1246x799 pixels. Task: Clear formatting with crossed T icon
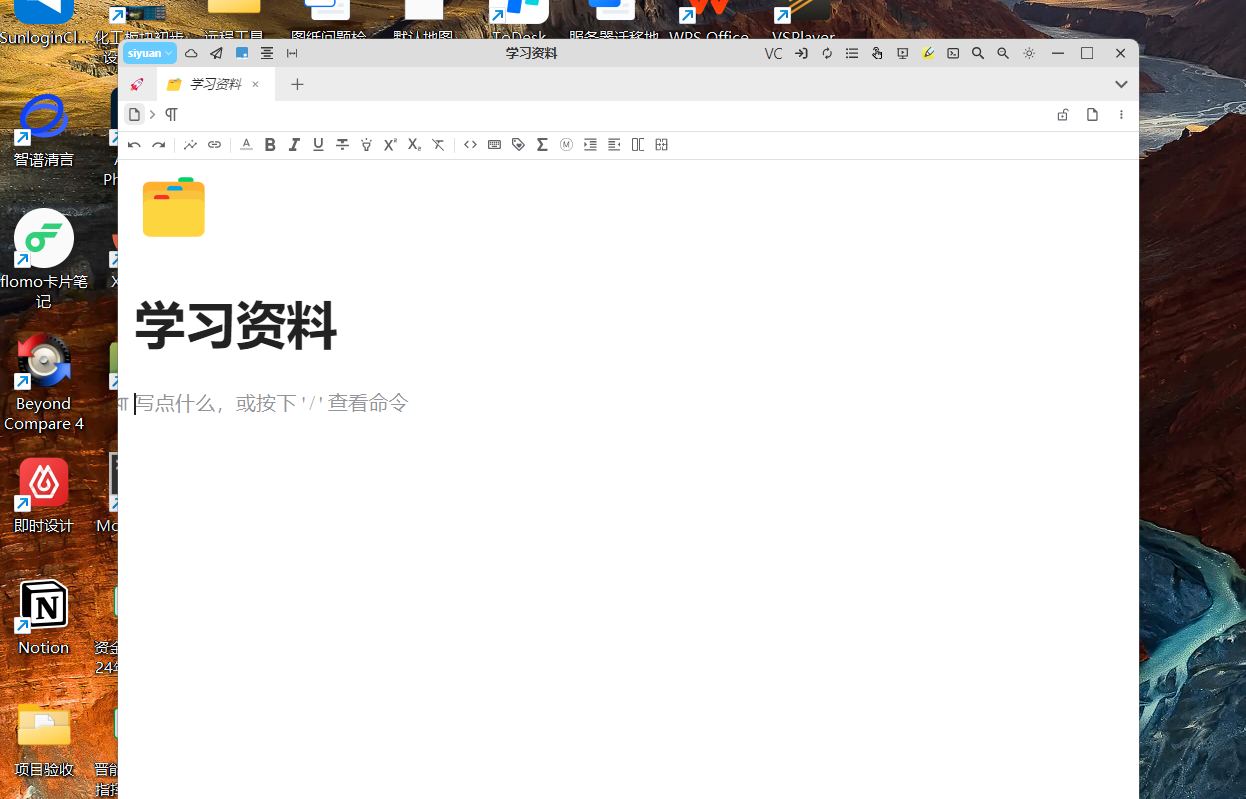[438, 145]
